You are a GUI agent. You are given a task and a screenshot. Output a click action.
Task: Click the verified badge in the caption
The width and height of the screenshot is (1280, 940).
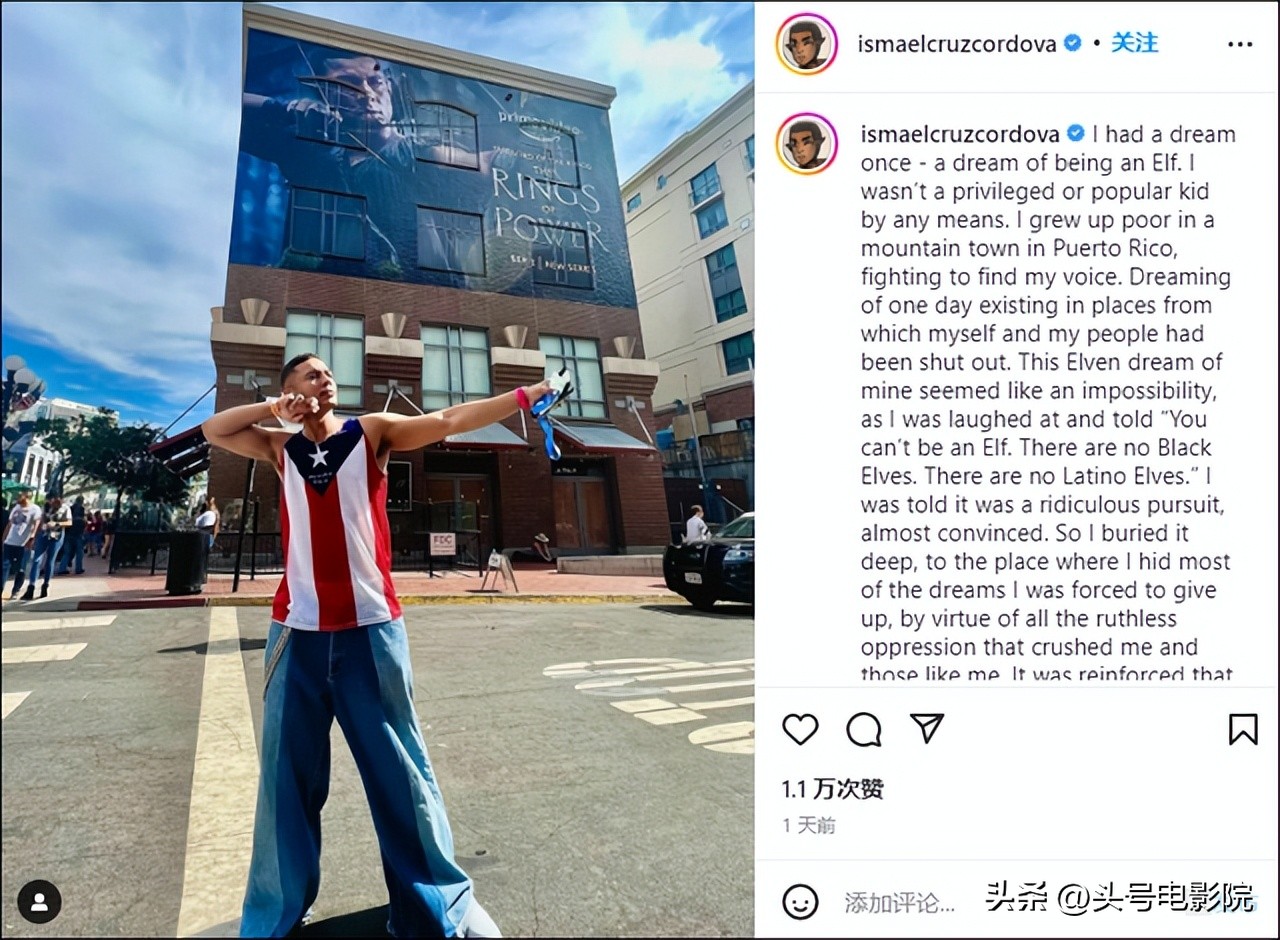pyautogui.click(x=1076, y=133)
